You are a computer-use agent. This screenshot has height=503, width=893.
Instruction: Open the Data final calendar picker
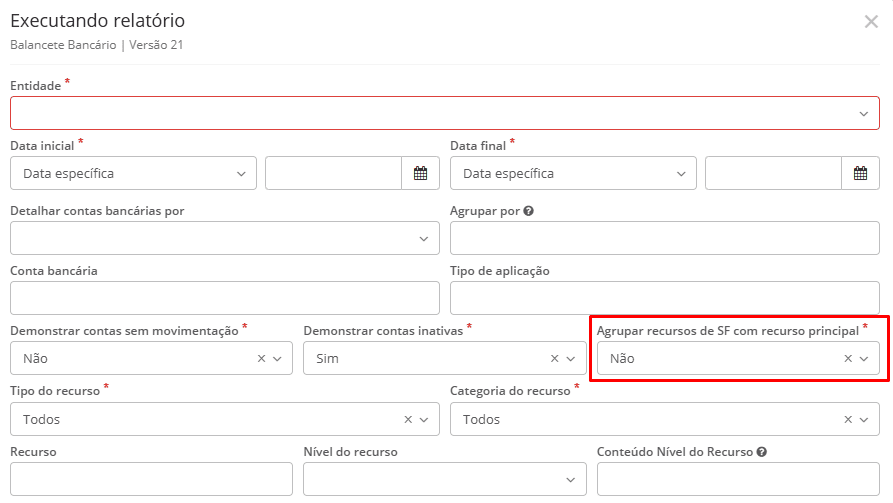pos(860,173)
